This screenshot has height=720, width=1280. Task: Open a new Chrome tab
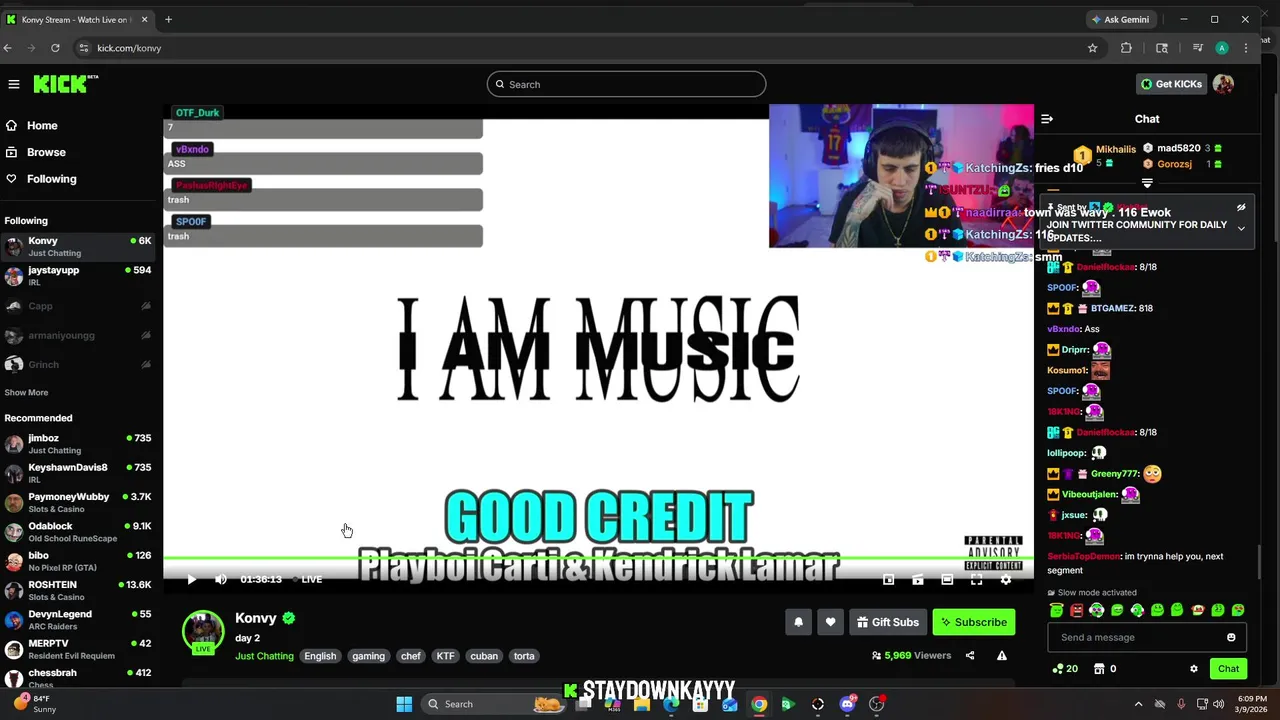click(168, 19)
